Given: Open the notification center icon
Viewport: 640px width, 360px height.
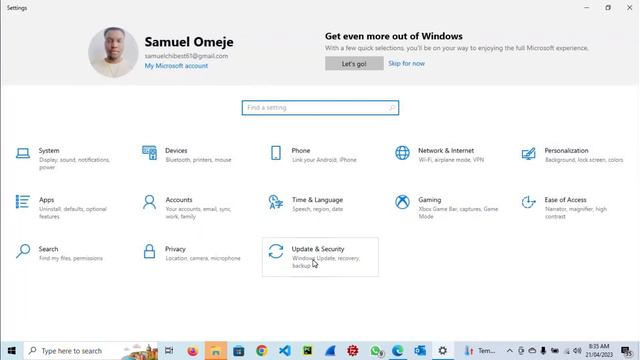Looking at the screenshot, I should 627,351.
